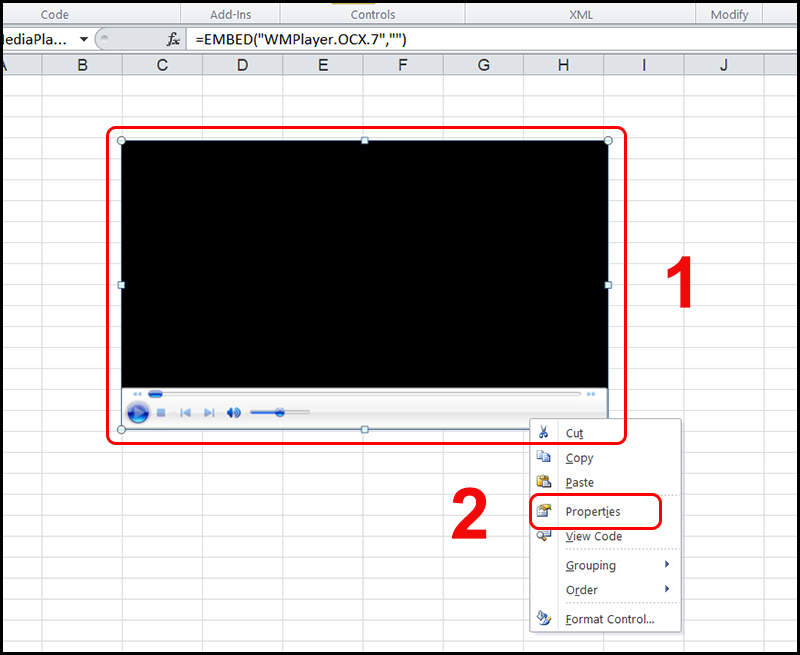Image resolution: width=800 pixels, height=655 pixels.
Task: Select column F header
Action: click(x=403, y=65)
